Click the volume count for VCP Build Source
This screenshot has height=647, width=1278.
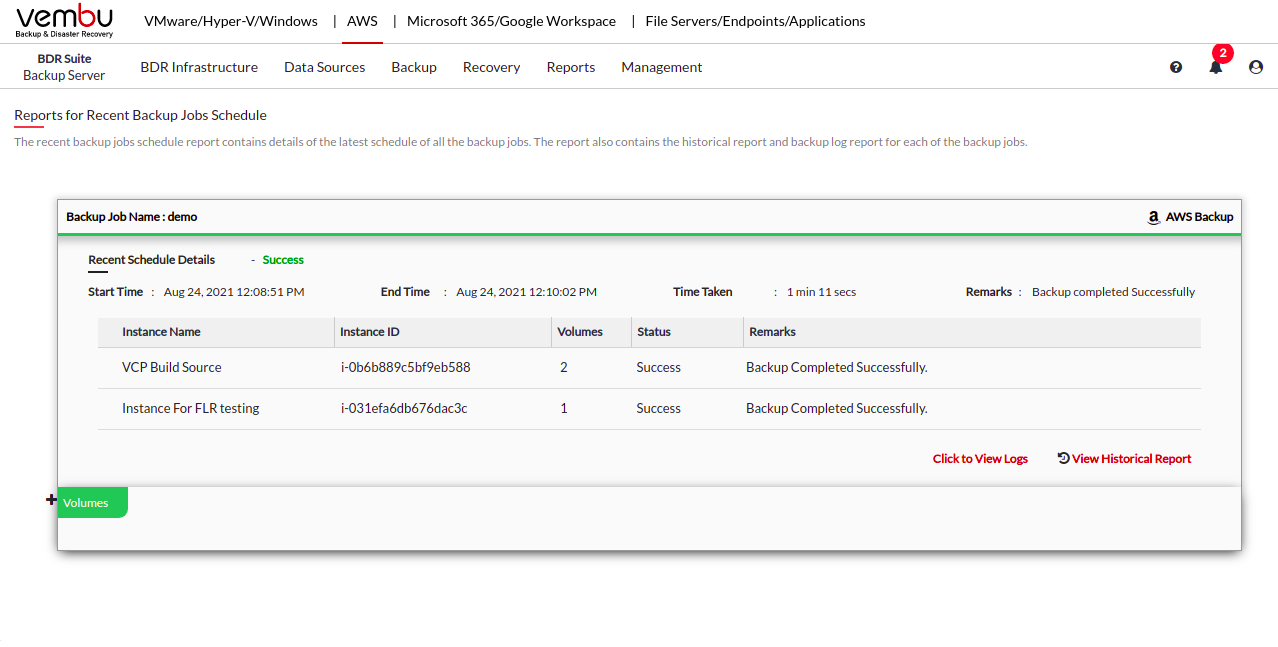pyautogui.click(x=564, y=367)
